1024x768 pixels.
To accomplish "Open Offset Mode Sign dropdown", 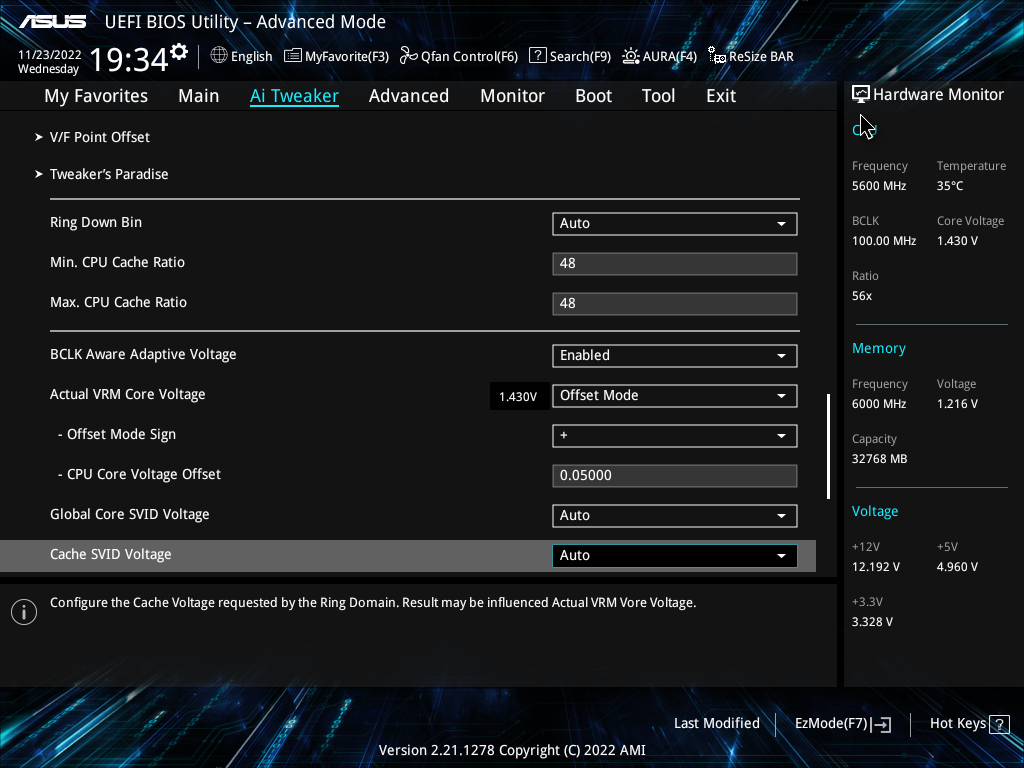I will click(x=675, y=436).
